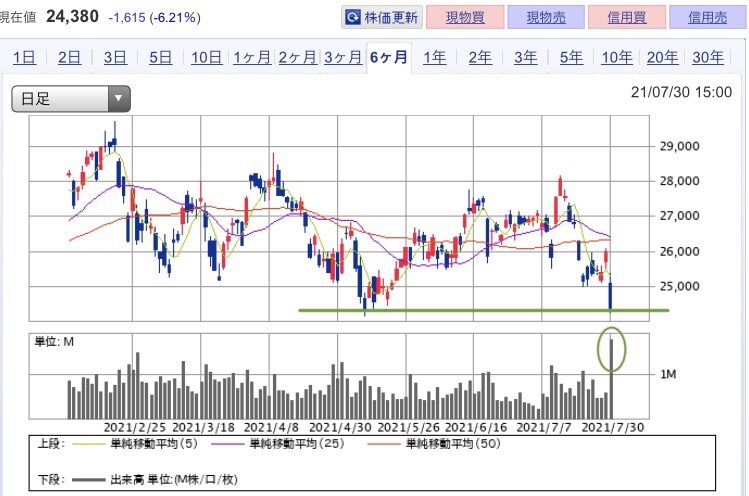The width and height of the screenshot is (749, 496).
Task: Click the 出来高 volume legend entry
Action: point(155,479)
